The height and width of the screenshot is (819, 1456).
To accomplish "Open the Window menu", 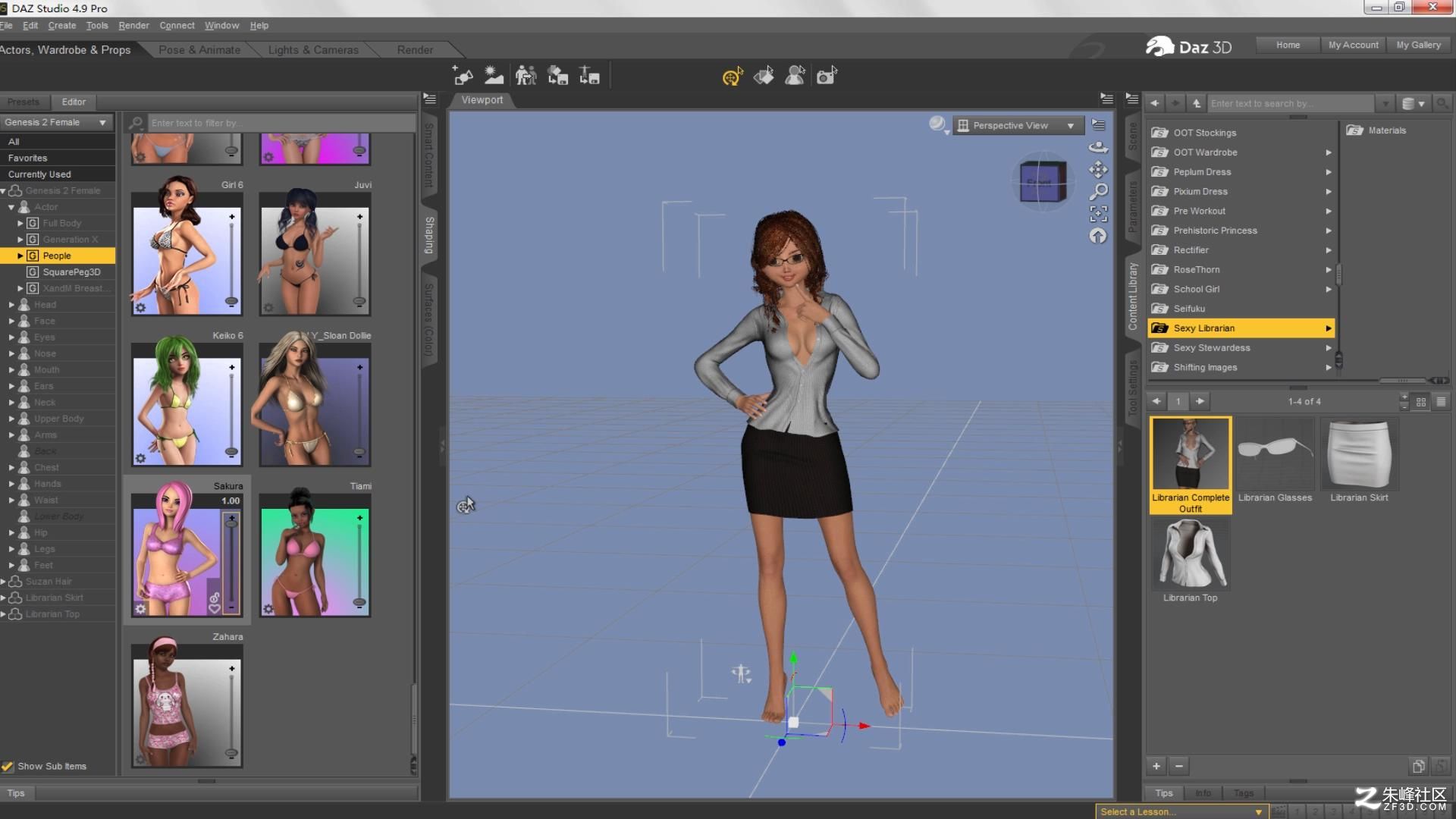I will pos(221,25).
